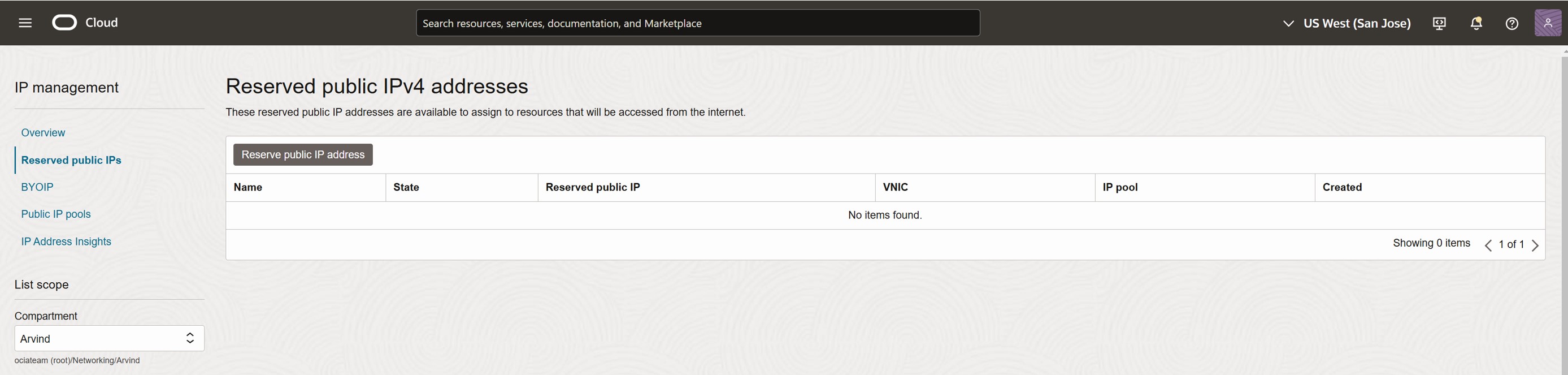Go to previous page of results
The image size is (1568, 375).
point(1488,245)
